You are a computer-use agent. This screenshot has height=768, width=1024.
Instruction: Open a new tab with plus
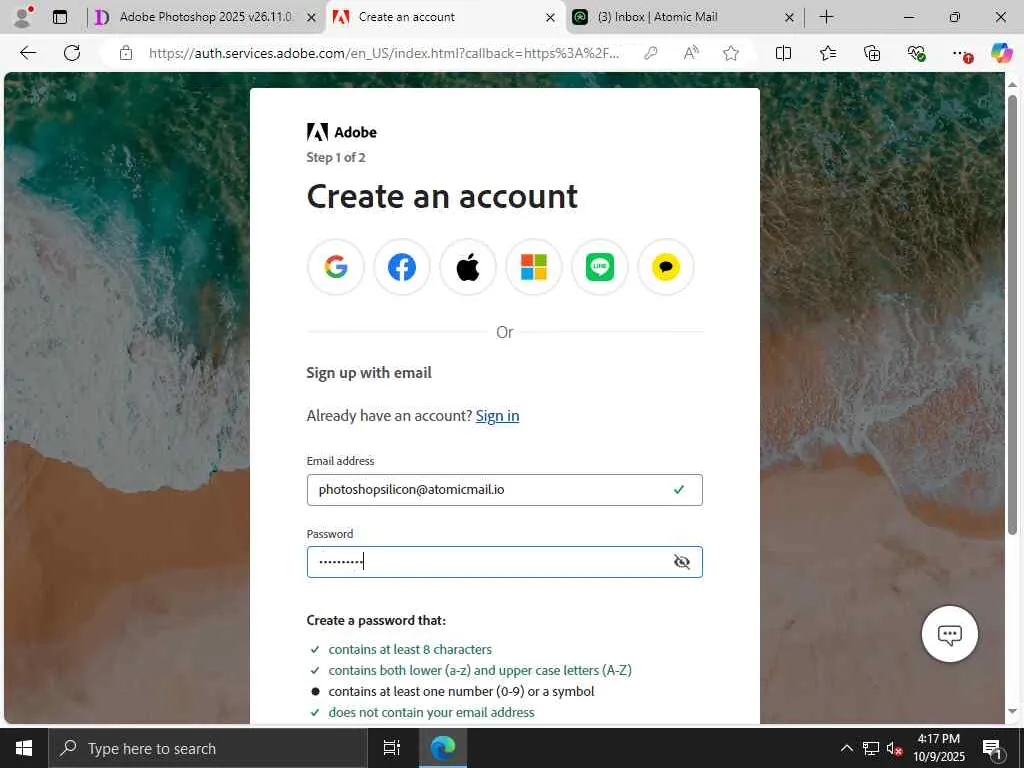[x=826, y=17]
